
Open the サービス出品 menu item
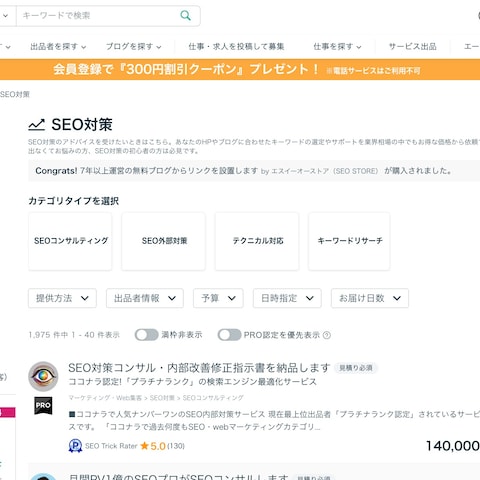(x=413, y=47)
